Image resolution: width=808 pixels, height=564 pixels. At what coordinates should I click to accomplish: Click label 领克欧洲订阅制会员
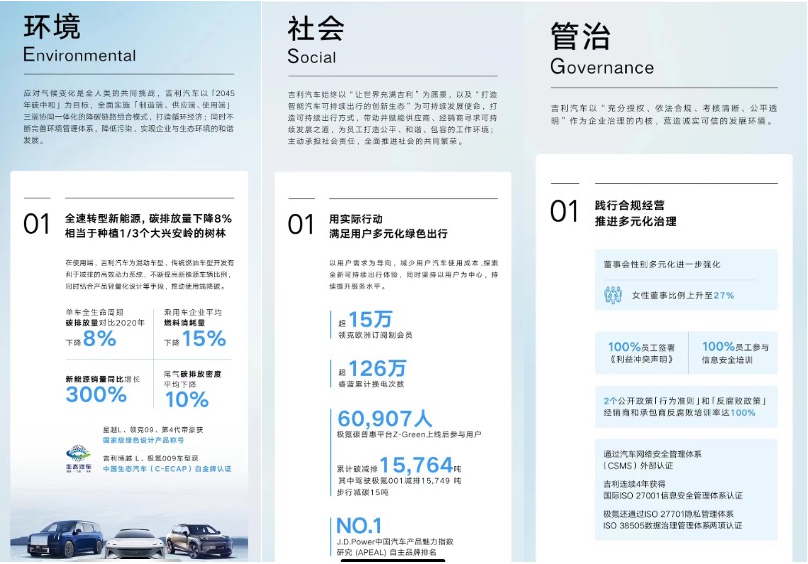(375, 335)
